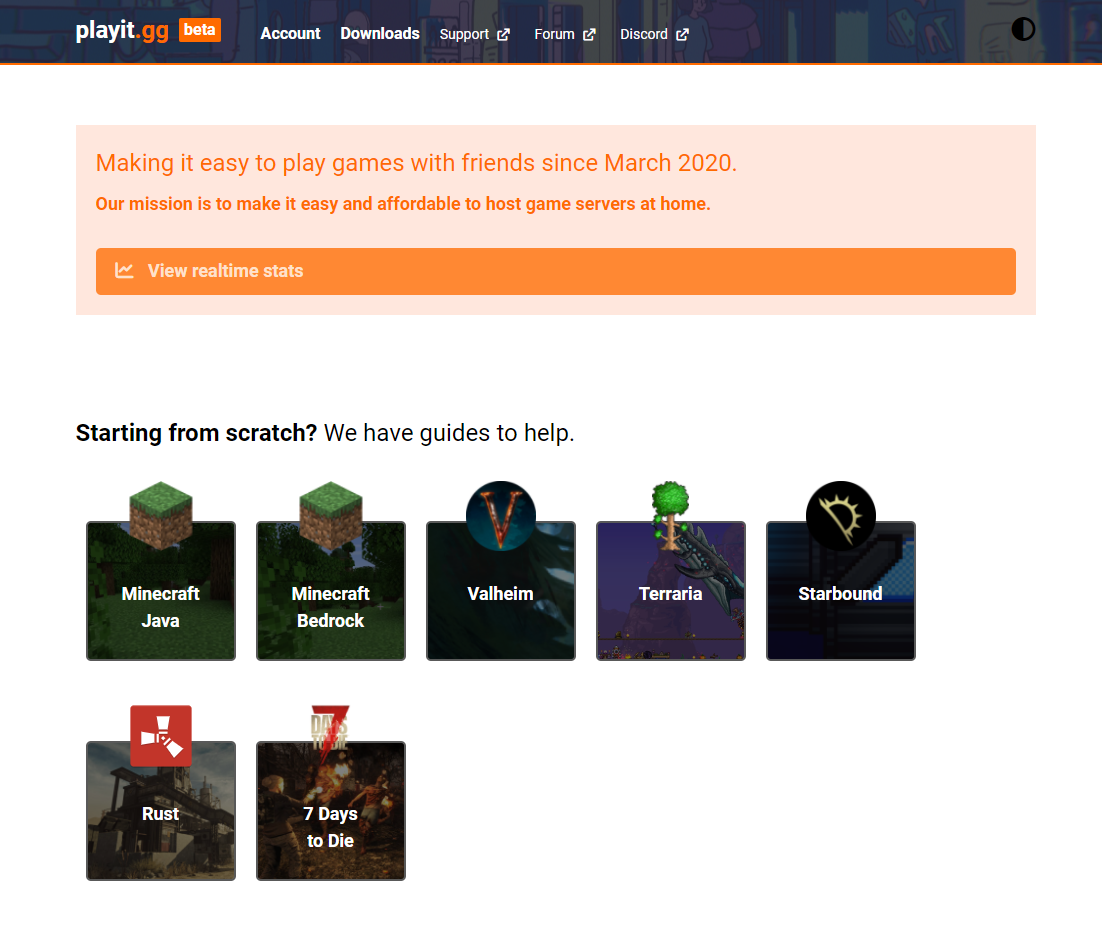Toggle the dark/light theme switch

tap(1023, 29)
